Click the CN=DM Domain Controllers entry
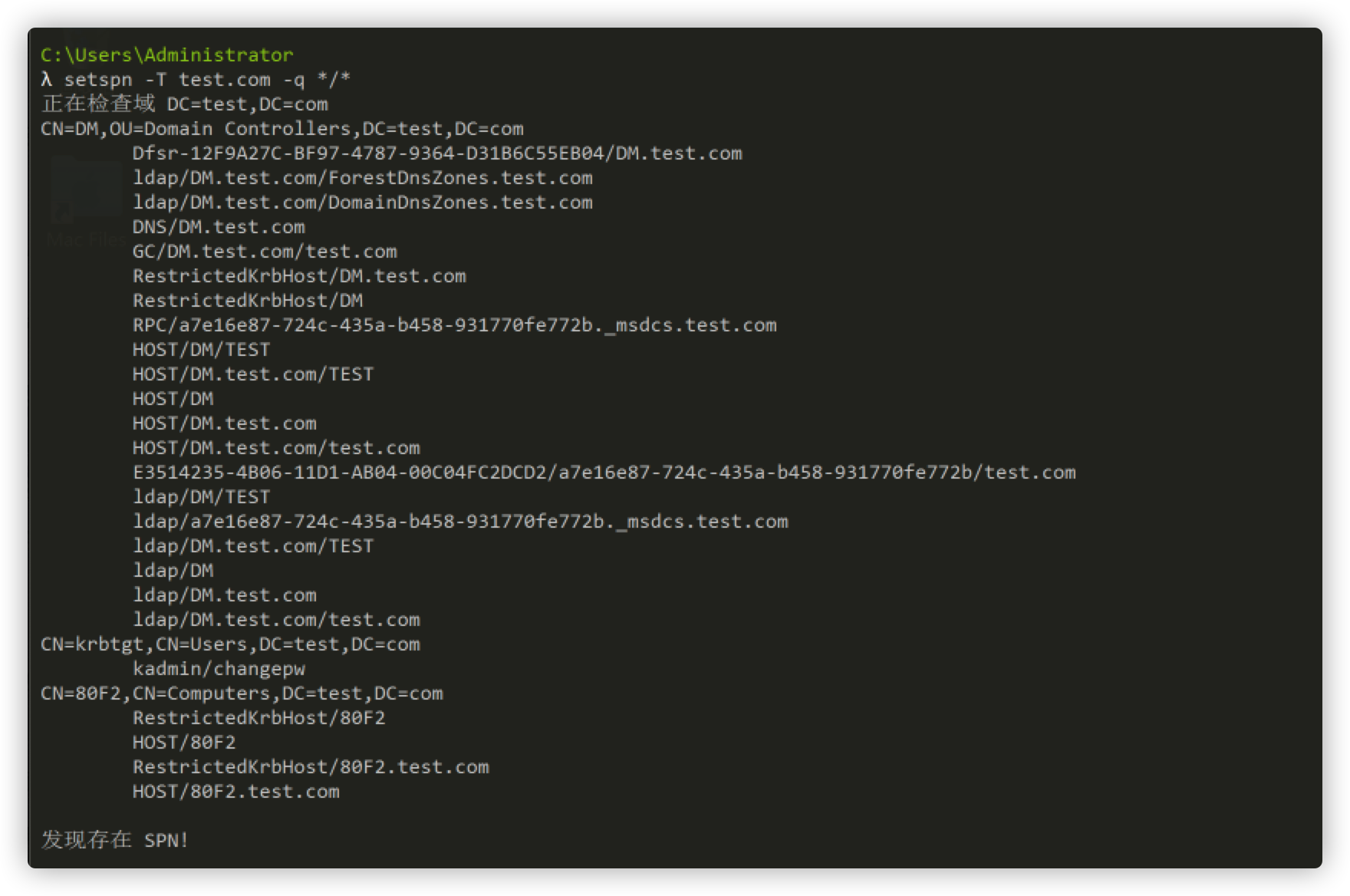1350x896 pixels. click(282, 129)
